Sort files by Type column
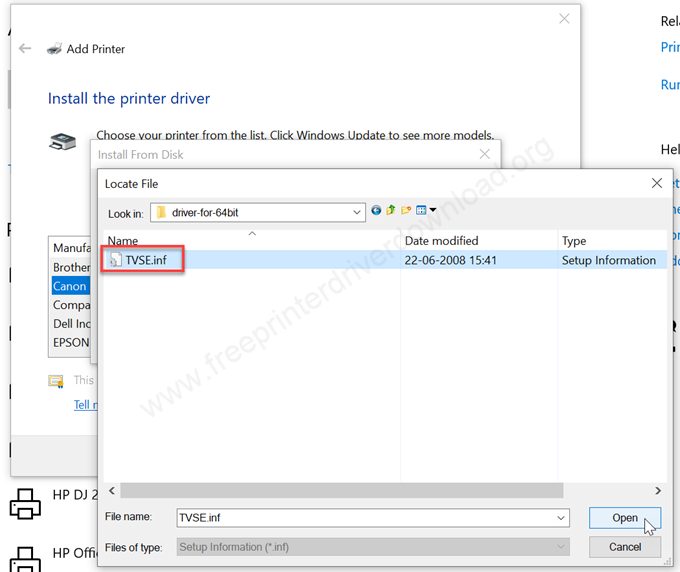 pos(574,241)
